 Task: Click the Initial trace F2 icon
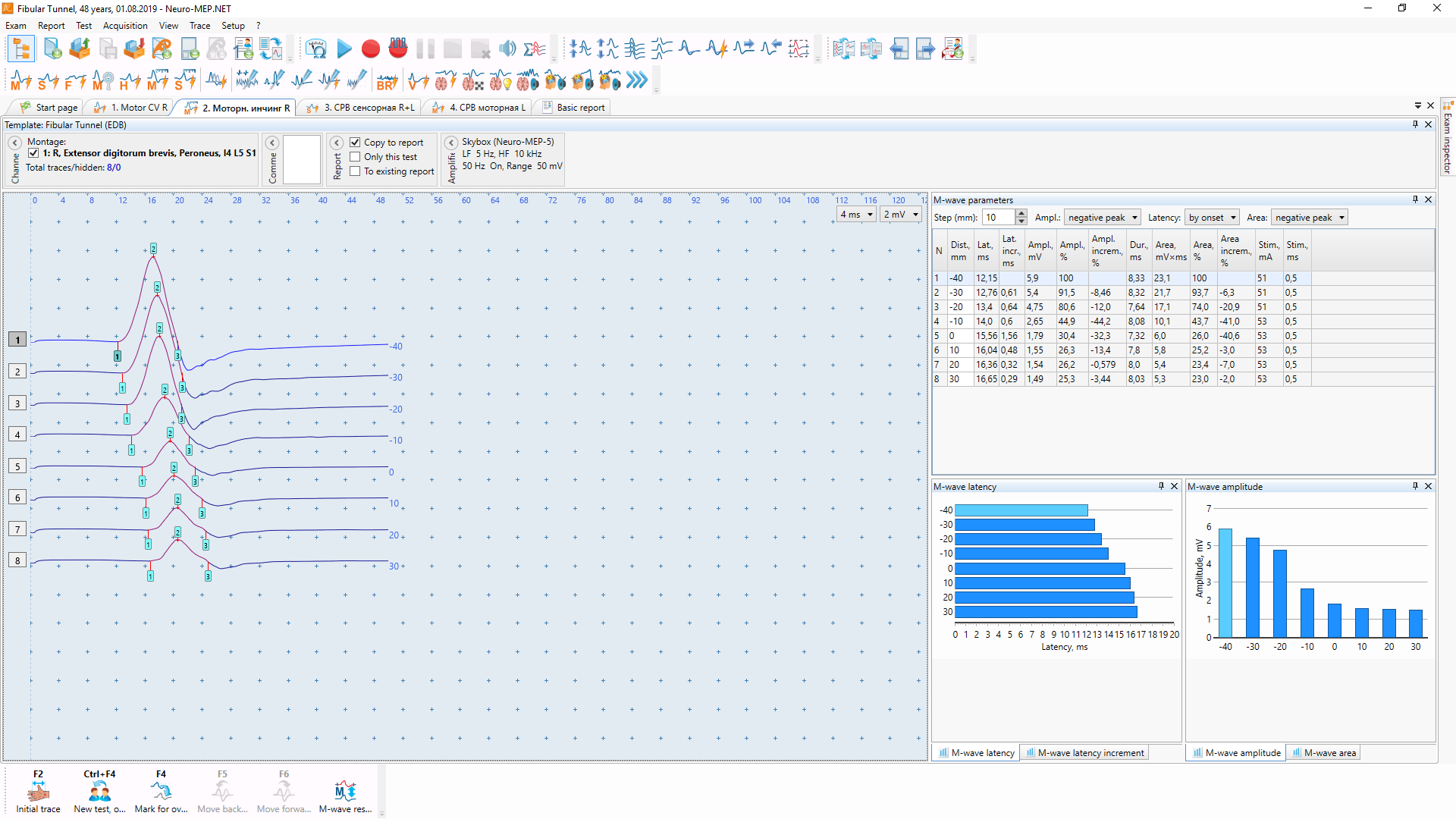coord(38,792)
